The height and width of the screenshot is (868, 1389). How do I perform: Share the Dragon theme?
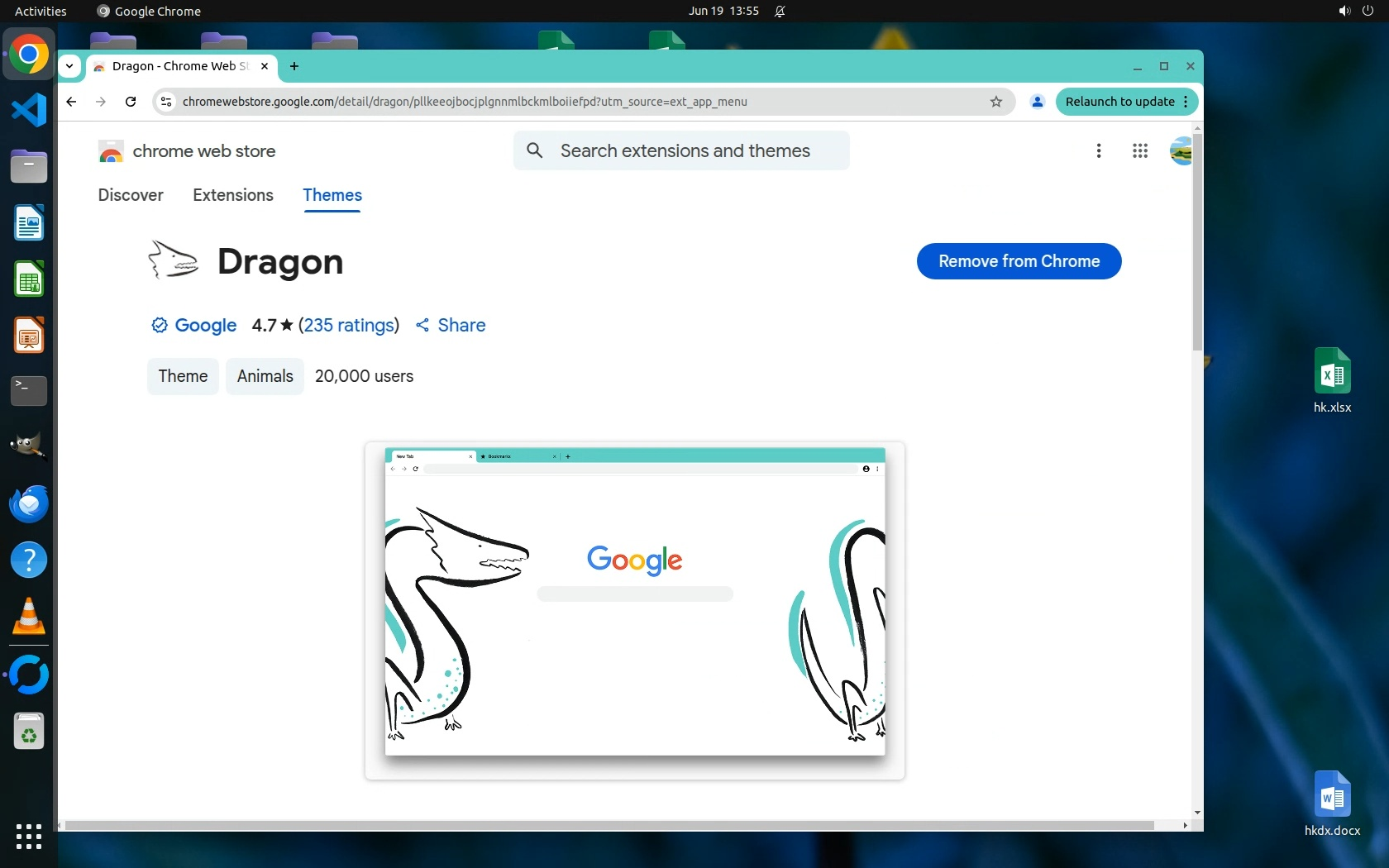tap(451, 325)
